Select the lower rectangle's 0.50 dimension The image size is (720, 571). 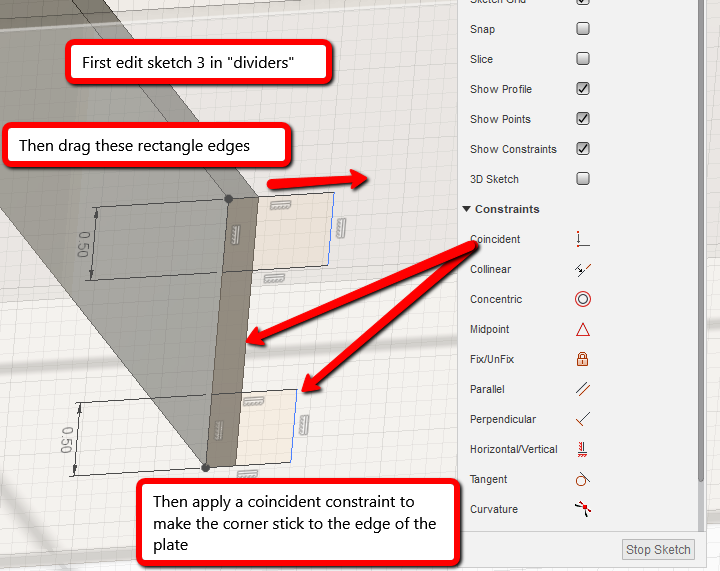pyautogui.click(x=67, y=440)
